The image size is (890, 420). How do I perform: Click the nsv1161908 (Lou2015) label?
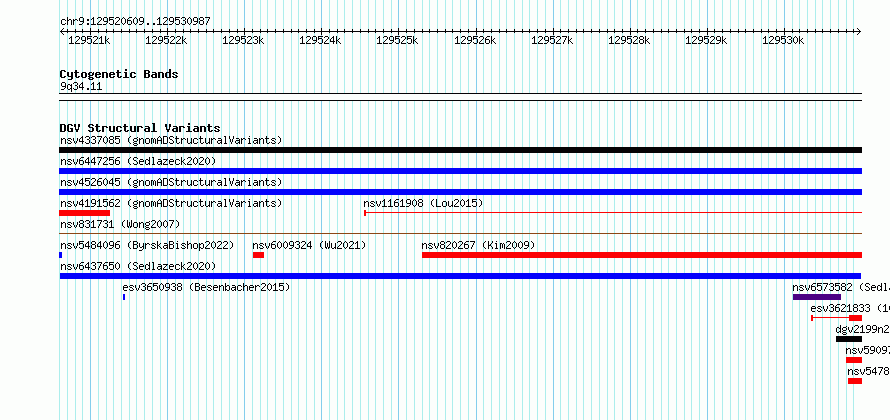[423, 203]
